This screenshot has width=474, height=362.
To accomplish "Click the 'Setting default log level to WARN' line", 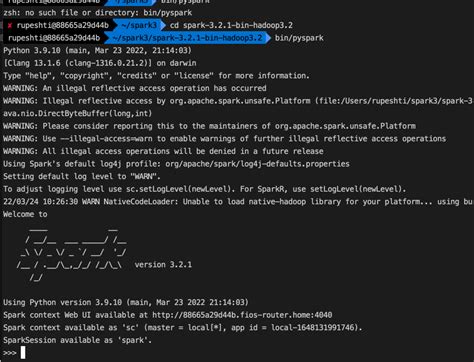I will (x=82, y=176).
